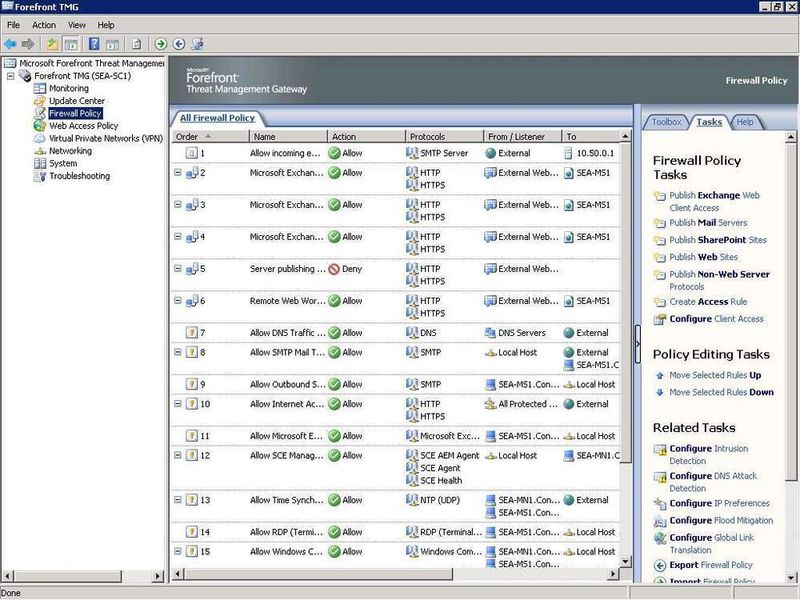Screen dimensions: 800x600
Task: Click Configure Flood Mitigation link
Action: point(721,520)
